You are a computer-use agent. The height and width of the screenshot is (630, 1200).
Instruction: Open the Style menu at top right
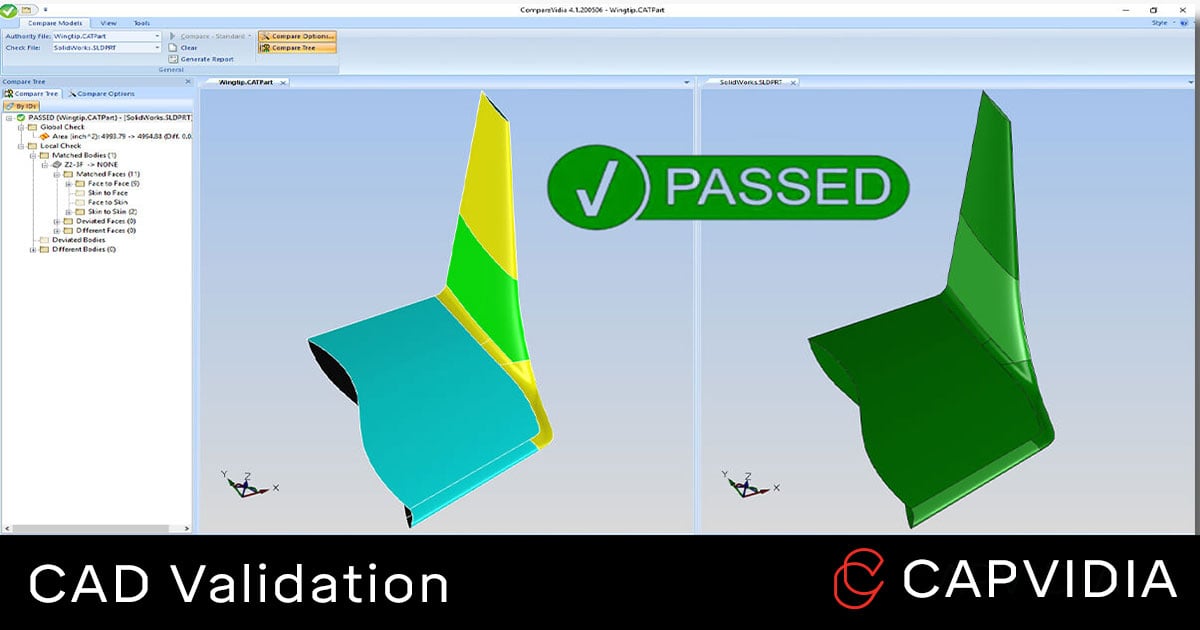point(1159,22)
